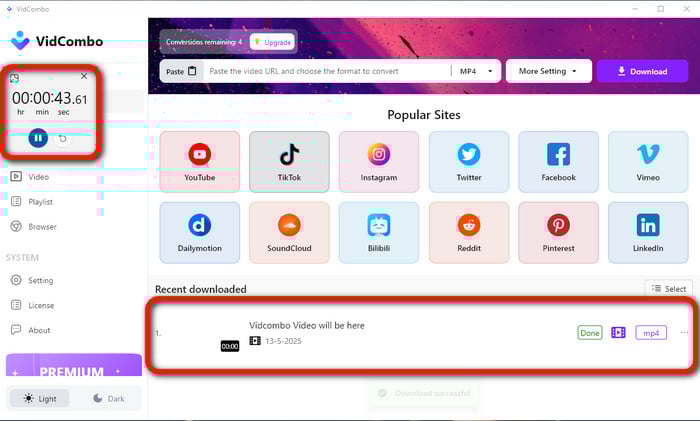Open the Reddit site tile
The height and width of the screenshot is (421, 700).
pyautogui.click(x=469, y=233)
